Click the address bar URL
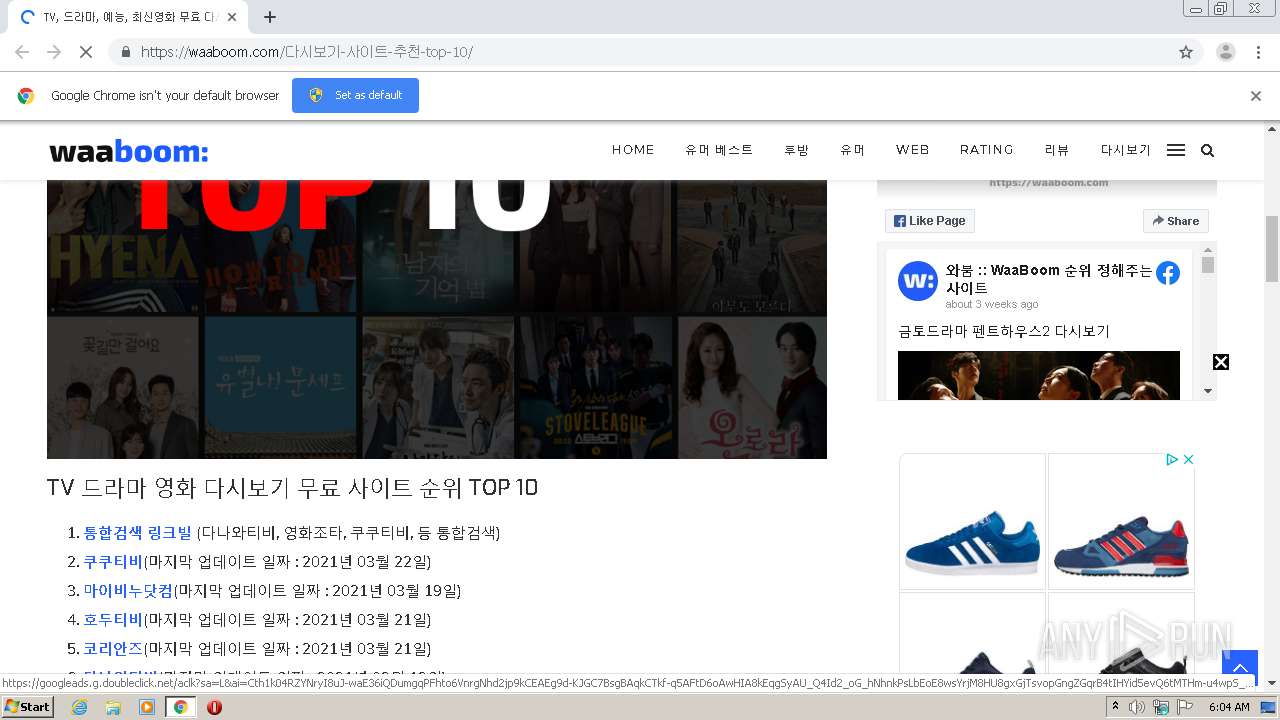The height and width of the screenshot is (720, 1280). pyautogui.click(x=307, y=52)
